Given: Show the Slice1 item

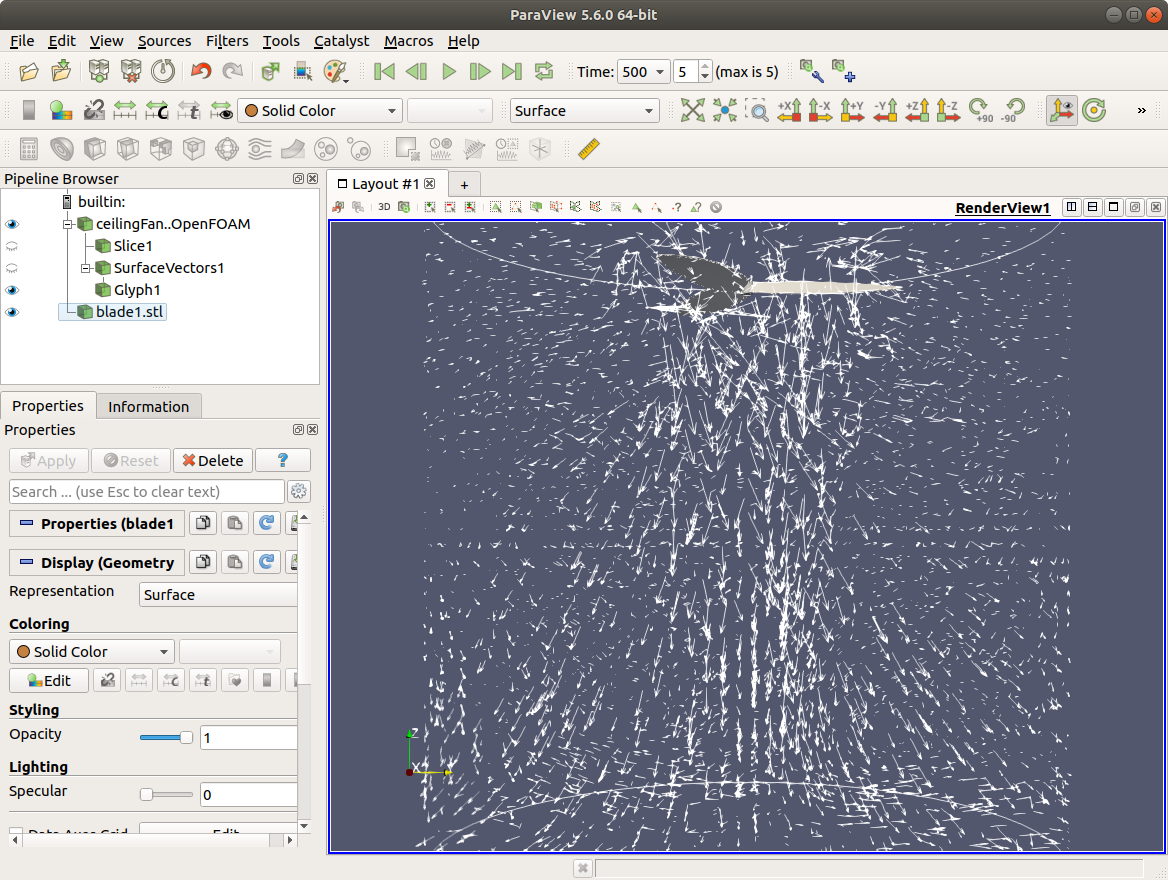Looking at the screenshot, I should click(x=12, y=246).
